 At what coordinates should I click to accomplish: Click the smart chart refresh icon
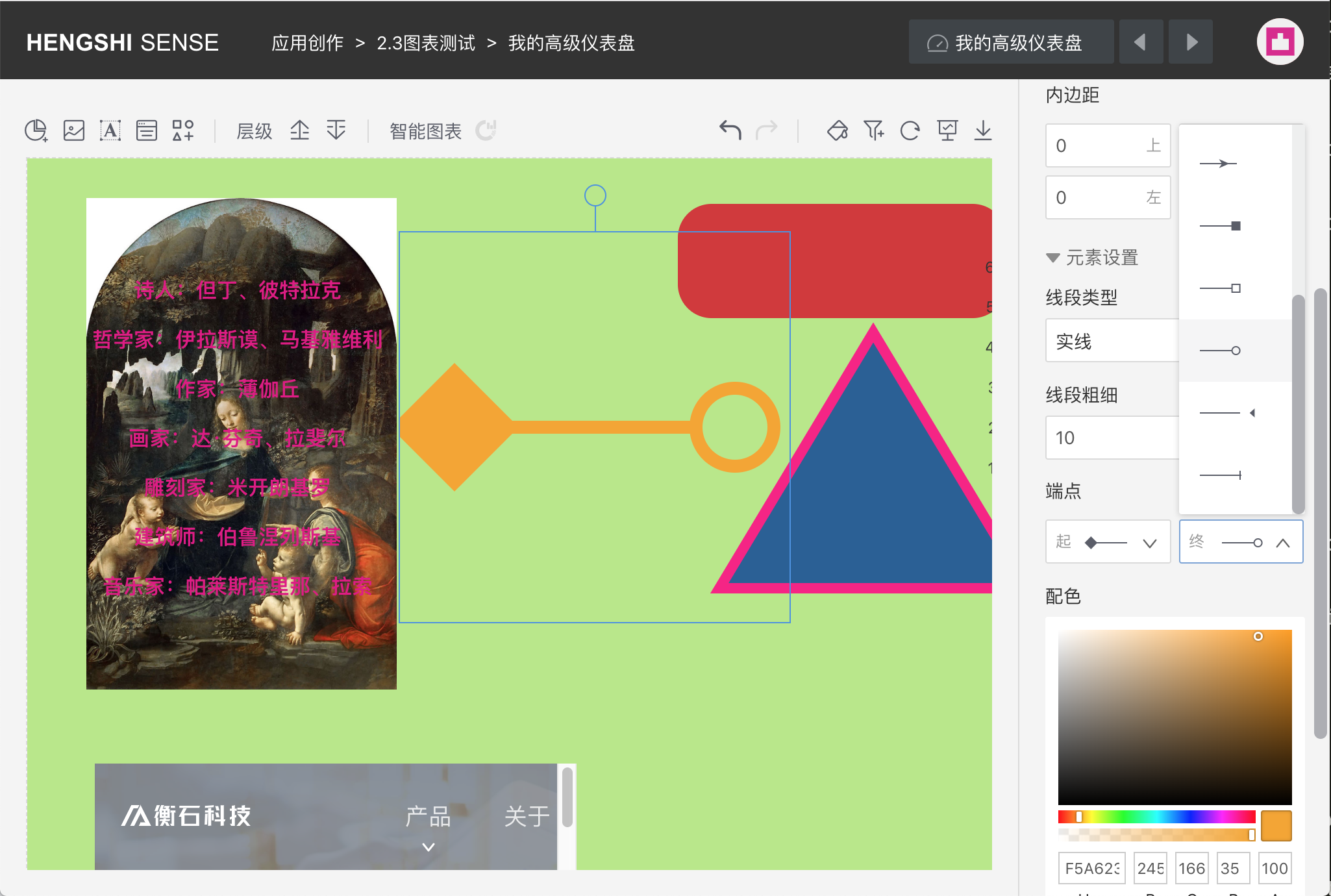pyautogui.click(x=486, y=131)
